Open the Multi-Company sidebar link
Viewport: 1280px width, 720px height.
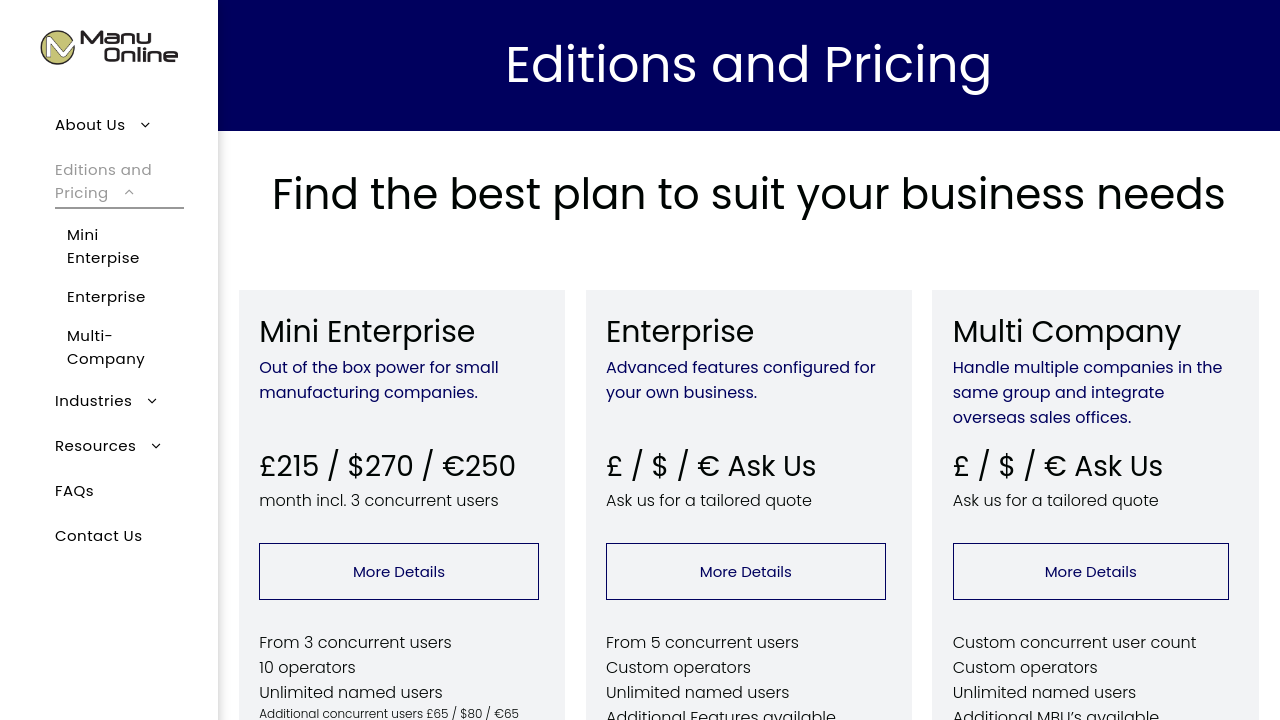click(106, 347)
